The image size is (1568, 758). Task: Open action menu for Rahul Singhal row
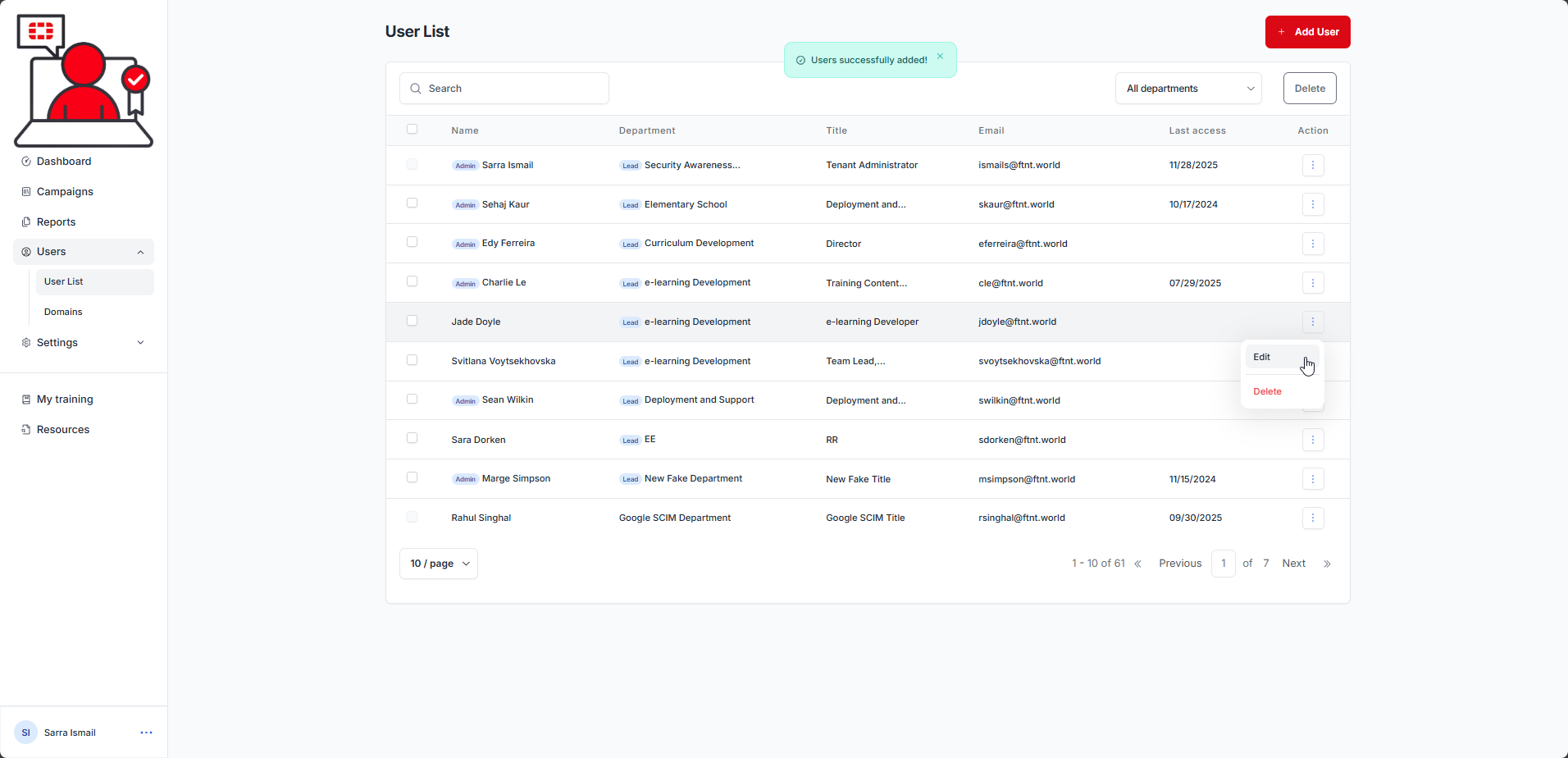1312,518
